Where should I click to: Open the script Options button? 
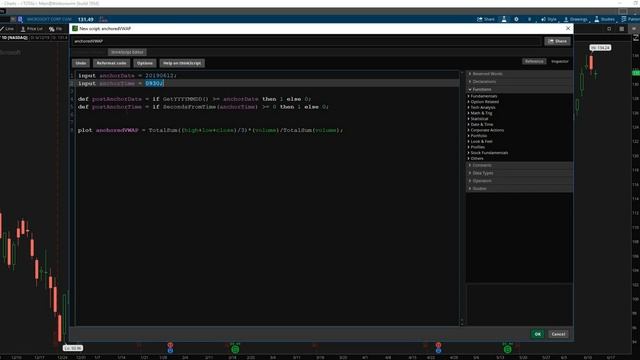coord(144,63)
